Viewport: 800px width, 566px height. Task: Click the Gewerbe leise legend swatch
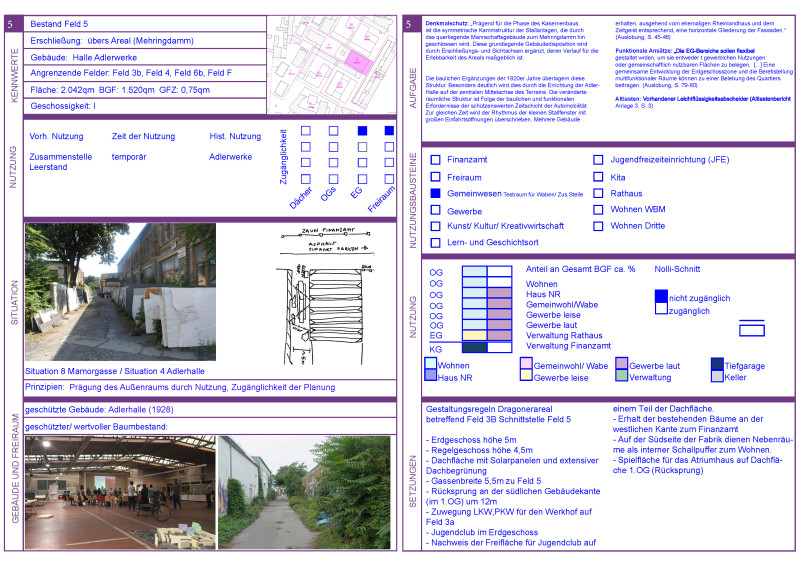coord(526,375)
